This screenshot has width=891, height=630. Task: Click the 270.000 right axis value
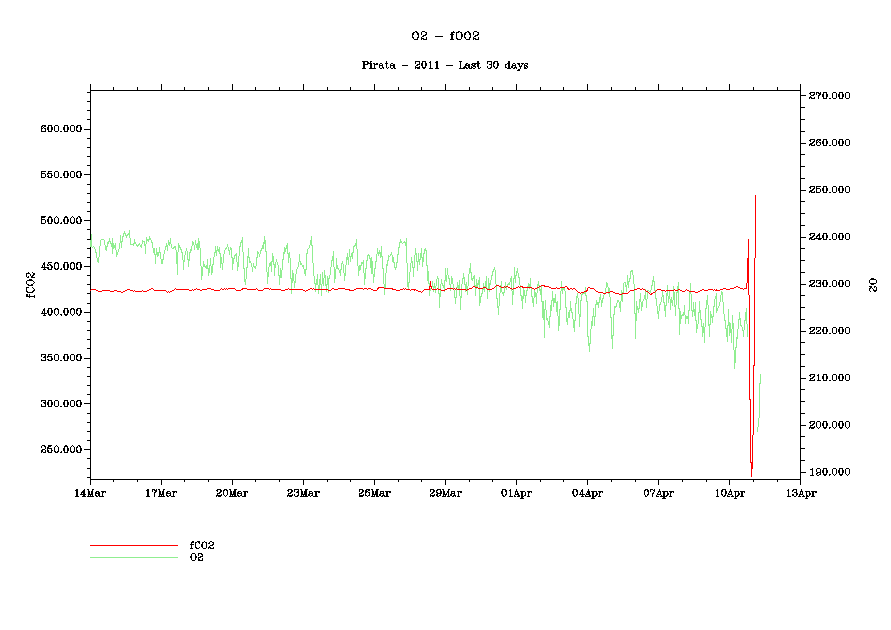829,96
